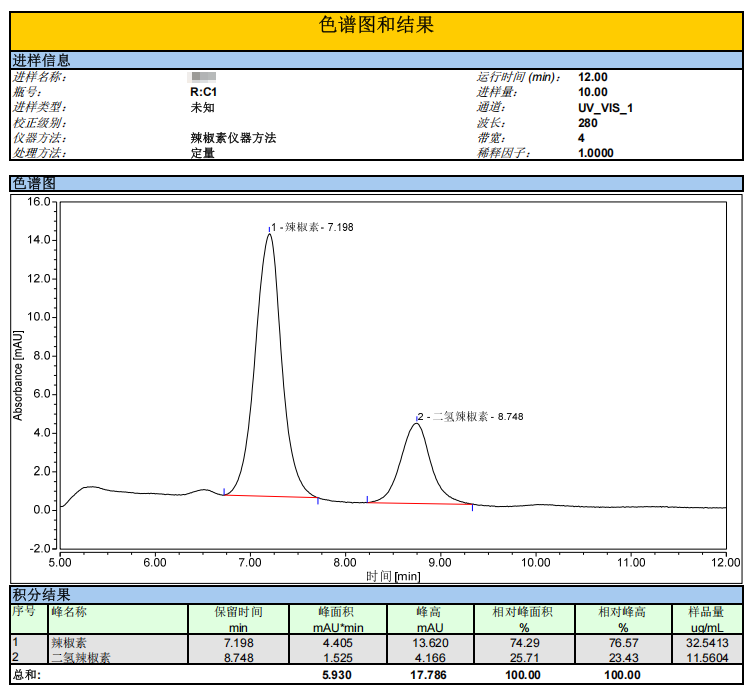Click the 32.5413 sample amount value

[x=707, y=642]
